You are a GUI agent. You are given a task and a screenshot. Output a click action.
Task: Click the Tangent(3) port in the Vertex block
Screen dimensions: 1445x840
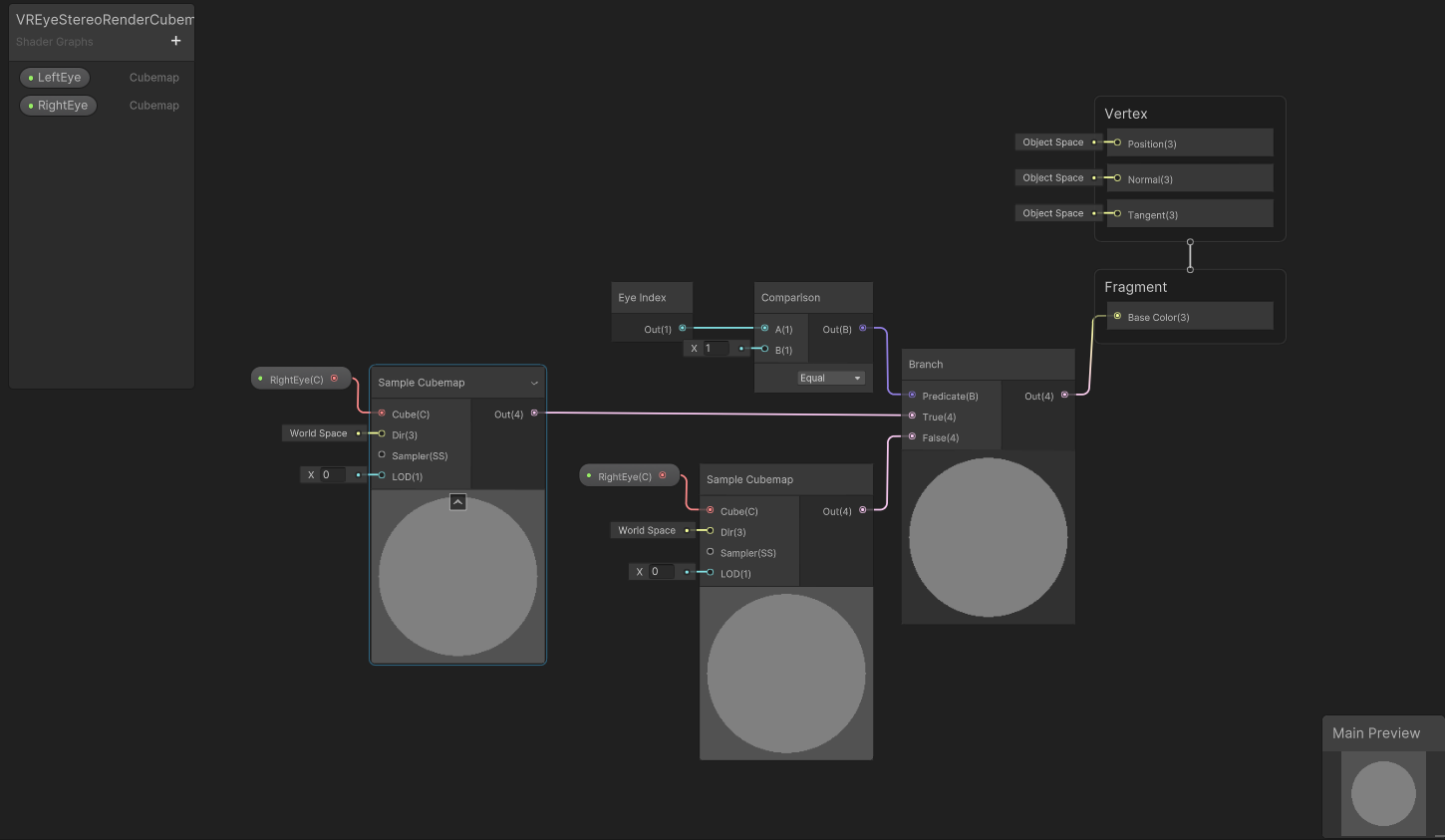tap(1117, 213)
